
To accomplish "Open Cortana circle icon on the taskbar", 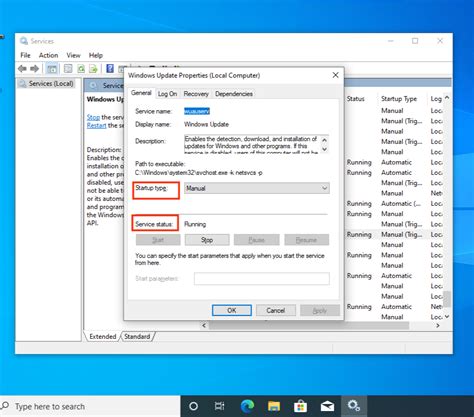I will (x=193, y=406).
